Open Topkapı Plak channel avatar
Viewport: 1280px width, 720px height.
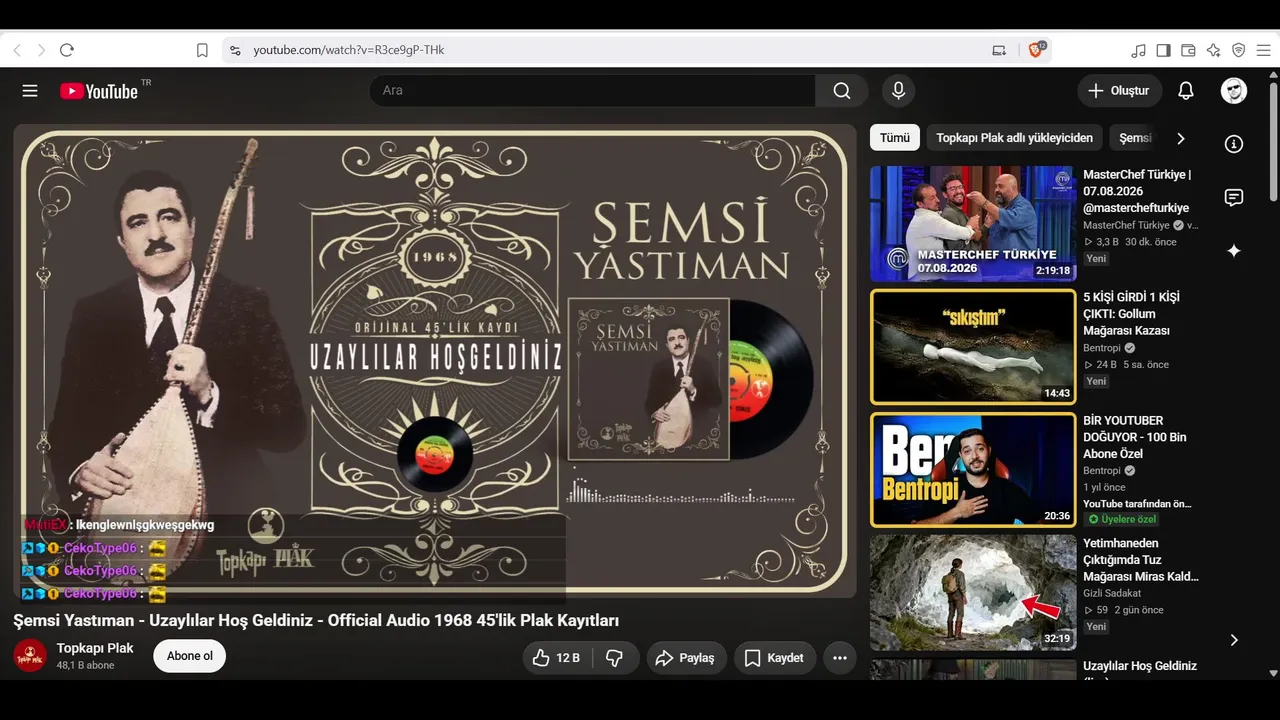[x=30, y=656]
